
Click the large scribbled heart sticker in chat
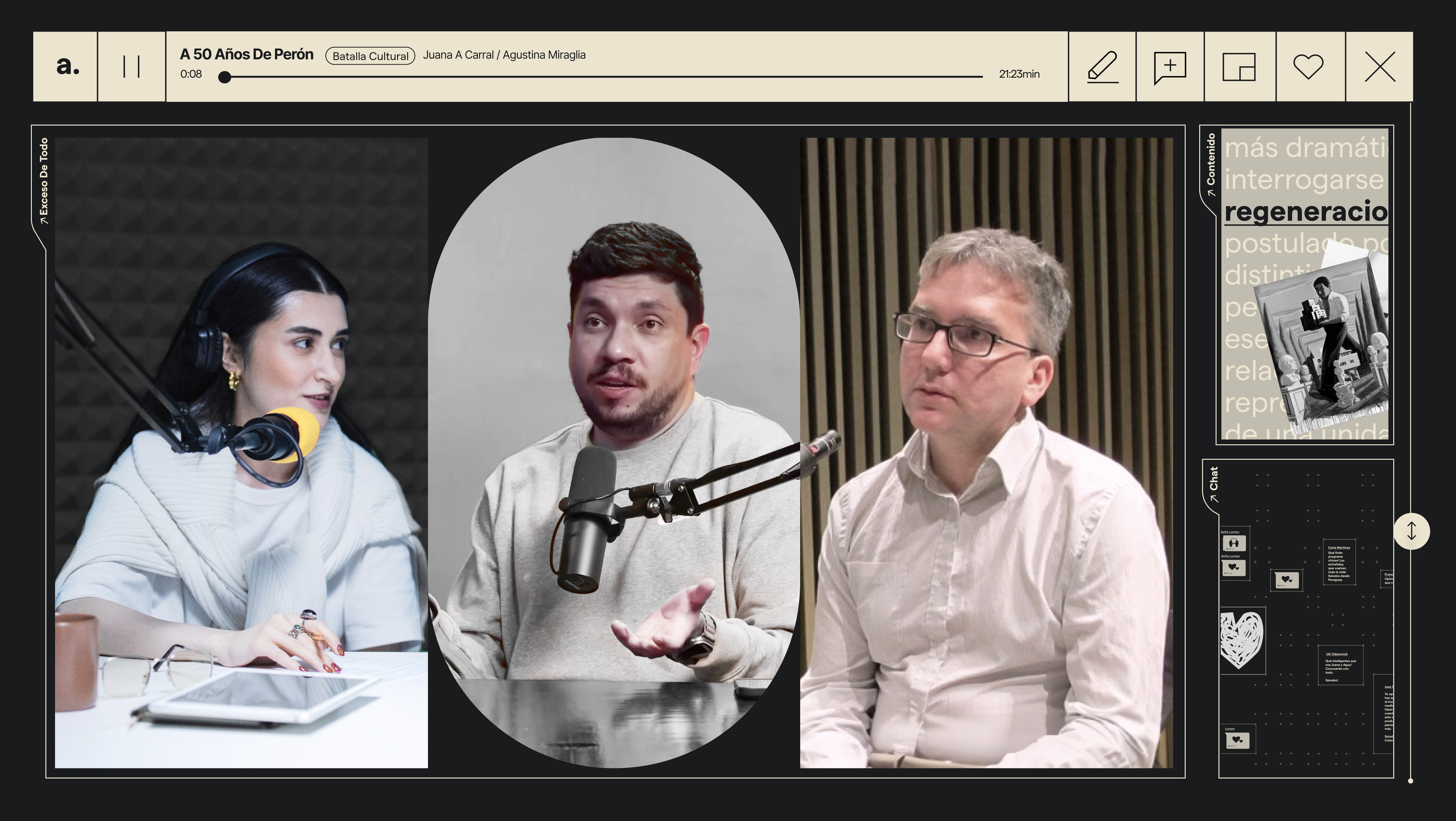click(1242, 641)
